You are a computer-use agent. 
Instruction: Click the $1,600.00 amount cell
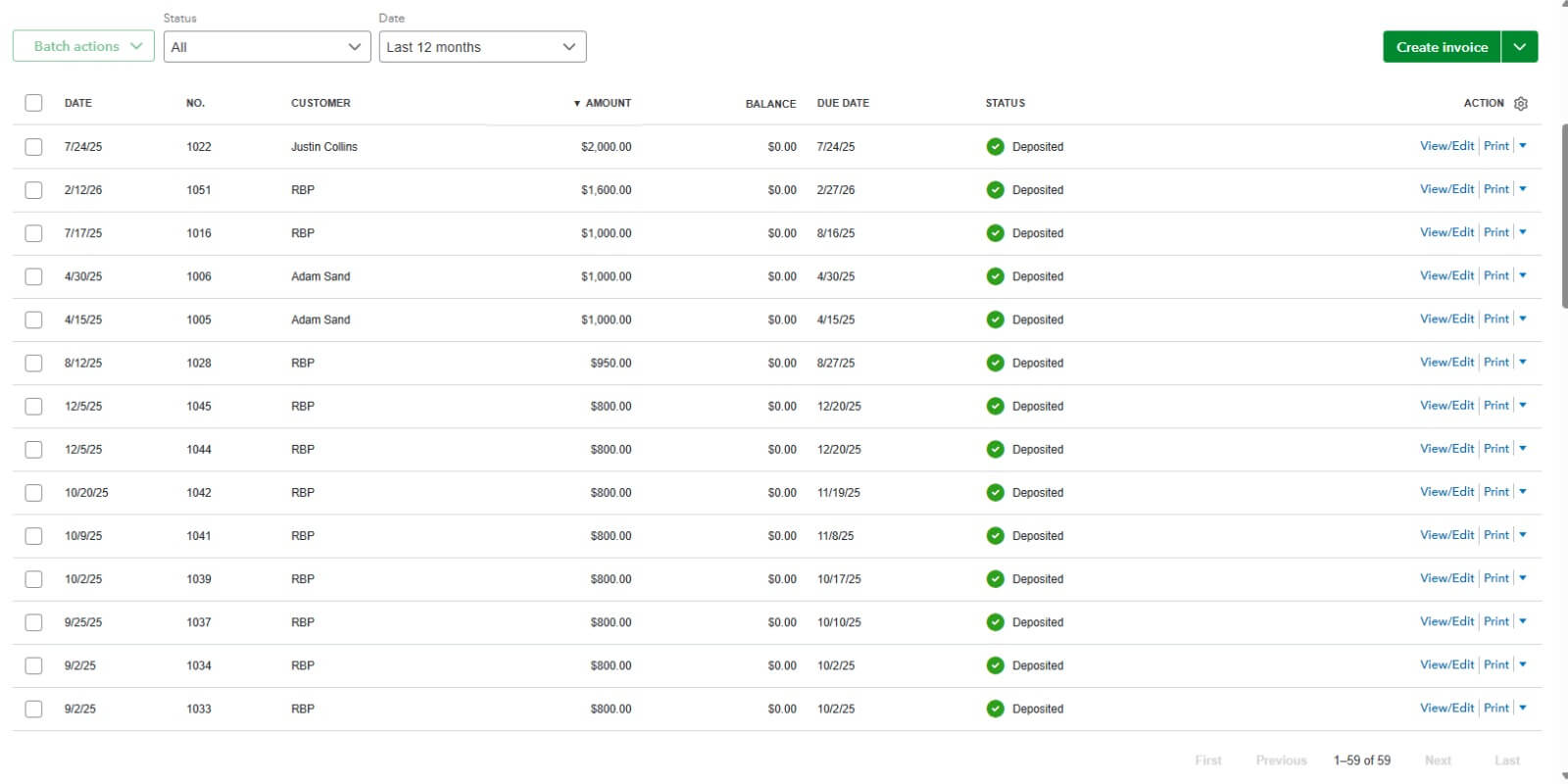[x=606, y=190]
